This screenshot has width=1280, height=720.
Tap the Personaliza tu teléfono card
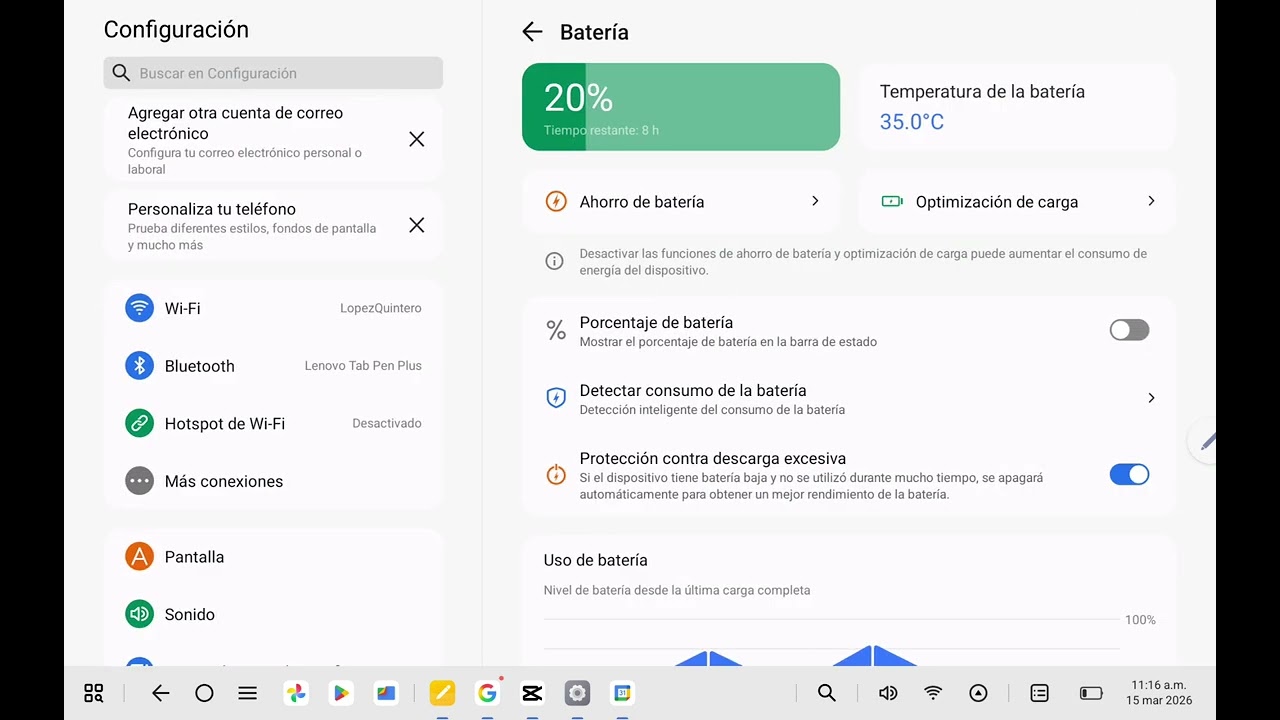click(273, 226)
